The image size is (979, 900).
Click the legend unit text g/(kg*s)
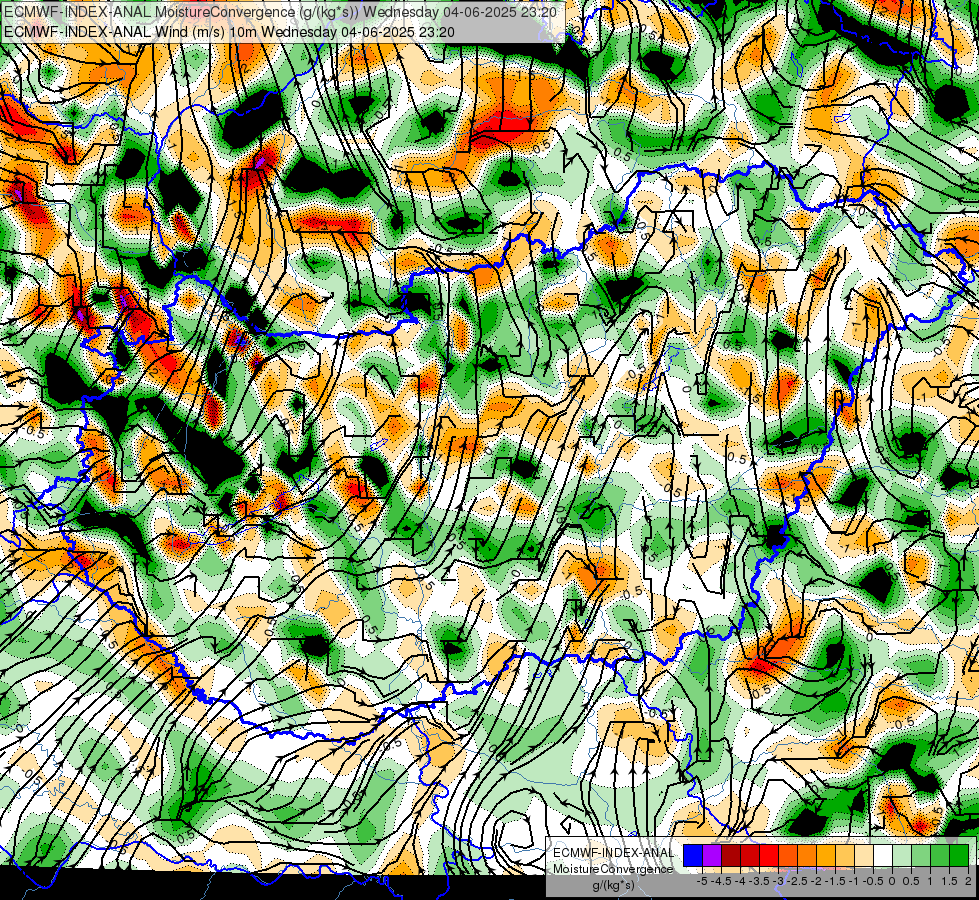(x=613, y=885)
